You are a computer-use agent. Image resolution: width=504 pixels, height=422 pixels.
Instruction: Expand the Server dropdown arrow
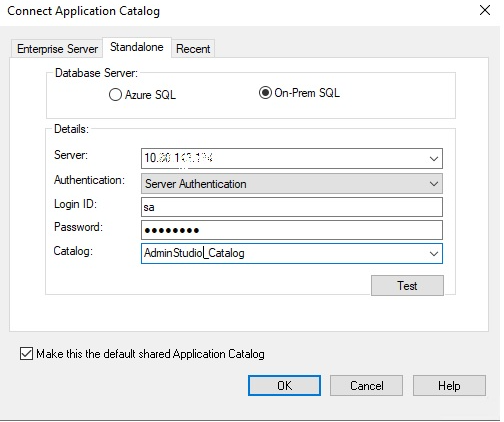click(x=434, y=159)
